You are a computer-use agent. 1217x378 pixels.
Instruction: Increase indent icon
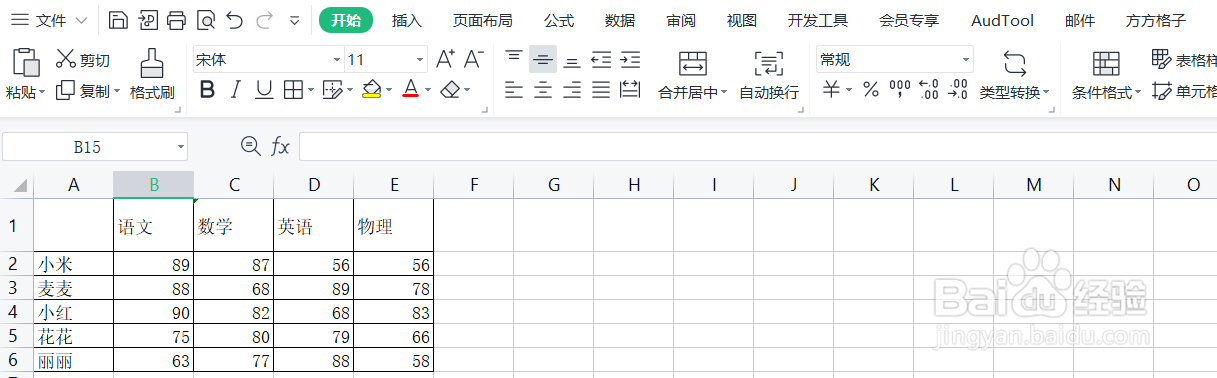point(630,60)
